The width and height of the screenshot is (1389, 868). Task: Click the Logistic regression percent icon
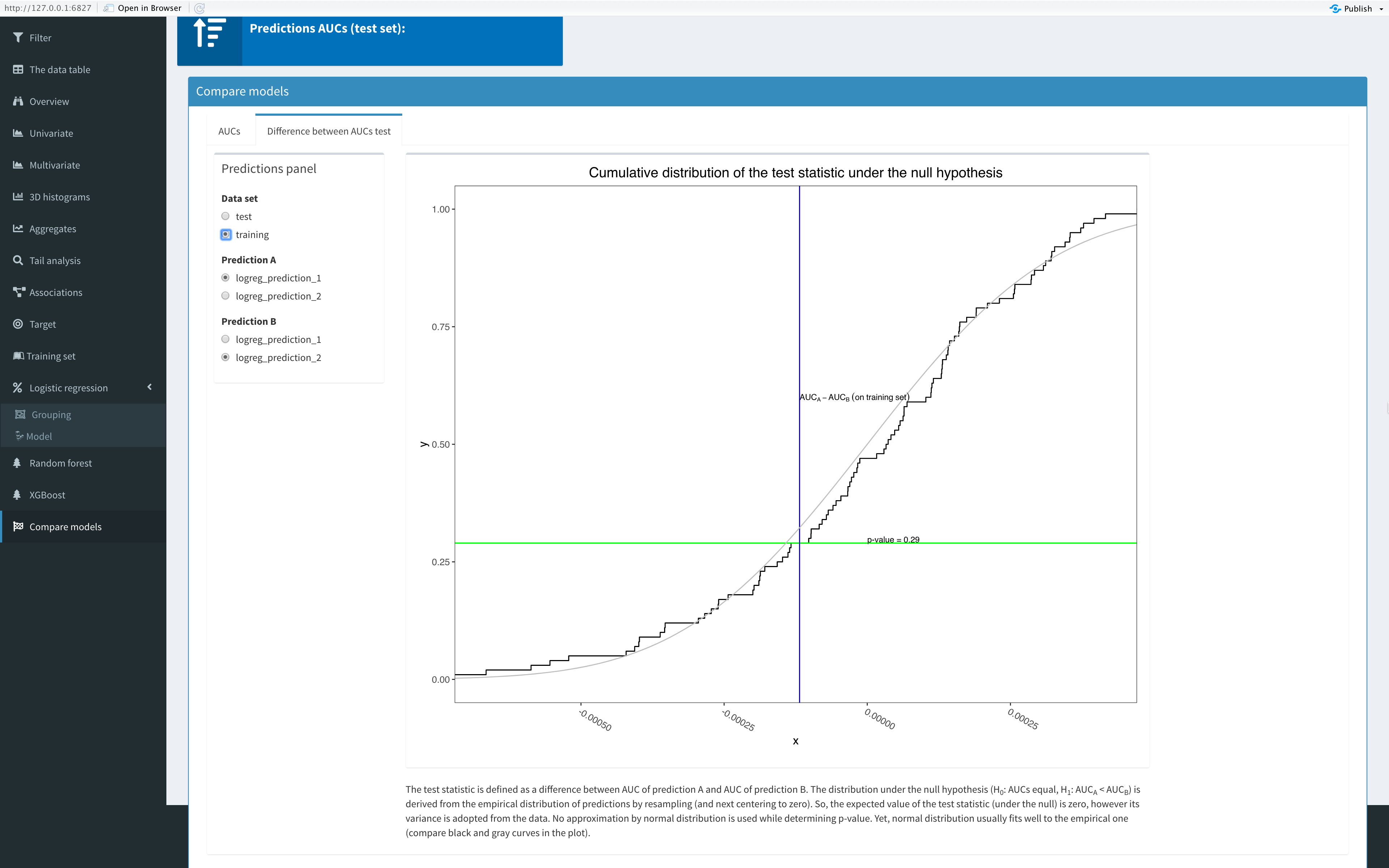[x=18, y=388]
